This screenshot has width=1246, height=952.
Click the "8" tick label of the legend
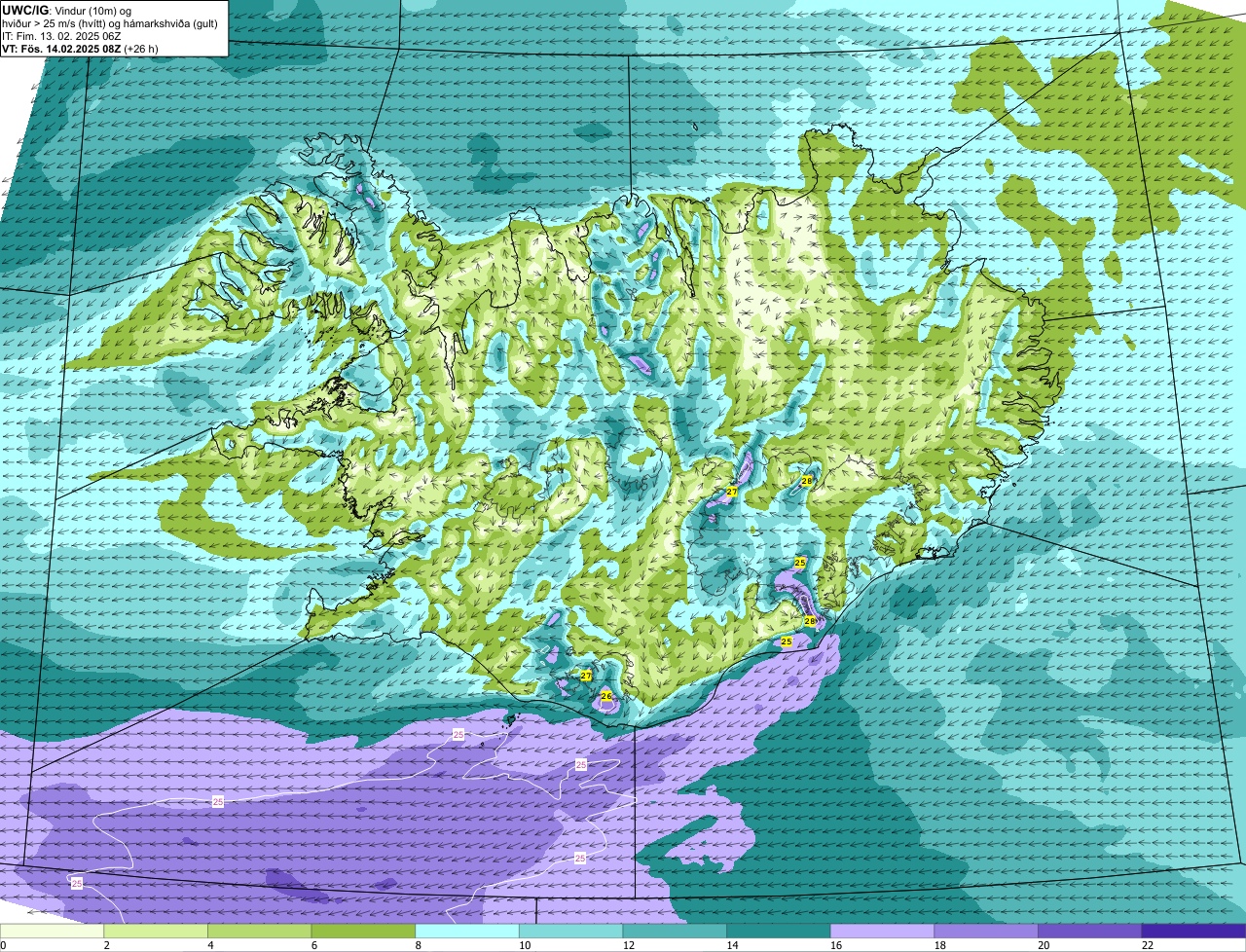point(418,945)
